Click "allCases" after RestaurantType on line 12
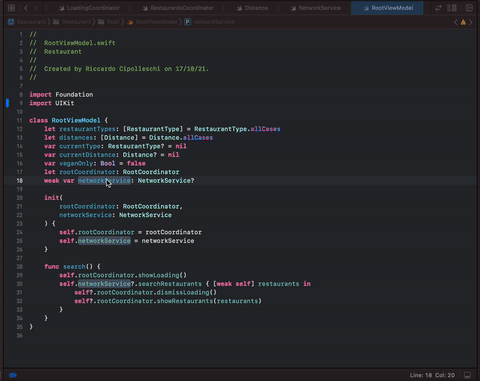The height and width of the screenshot is (381, 480). [x=266, y=129]
